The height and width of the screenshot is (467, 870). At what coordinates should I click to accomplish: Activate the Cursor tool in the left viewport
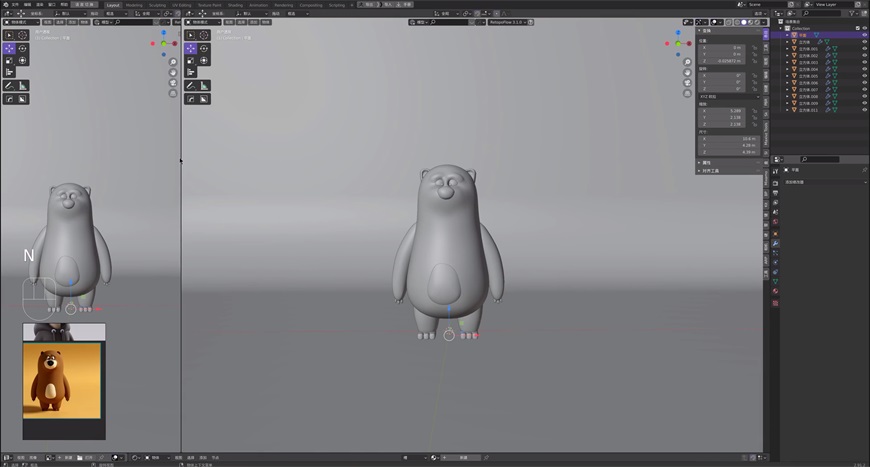[x=22, y=35]
